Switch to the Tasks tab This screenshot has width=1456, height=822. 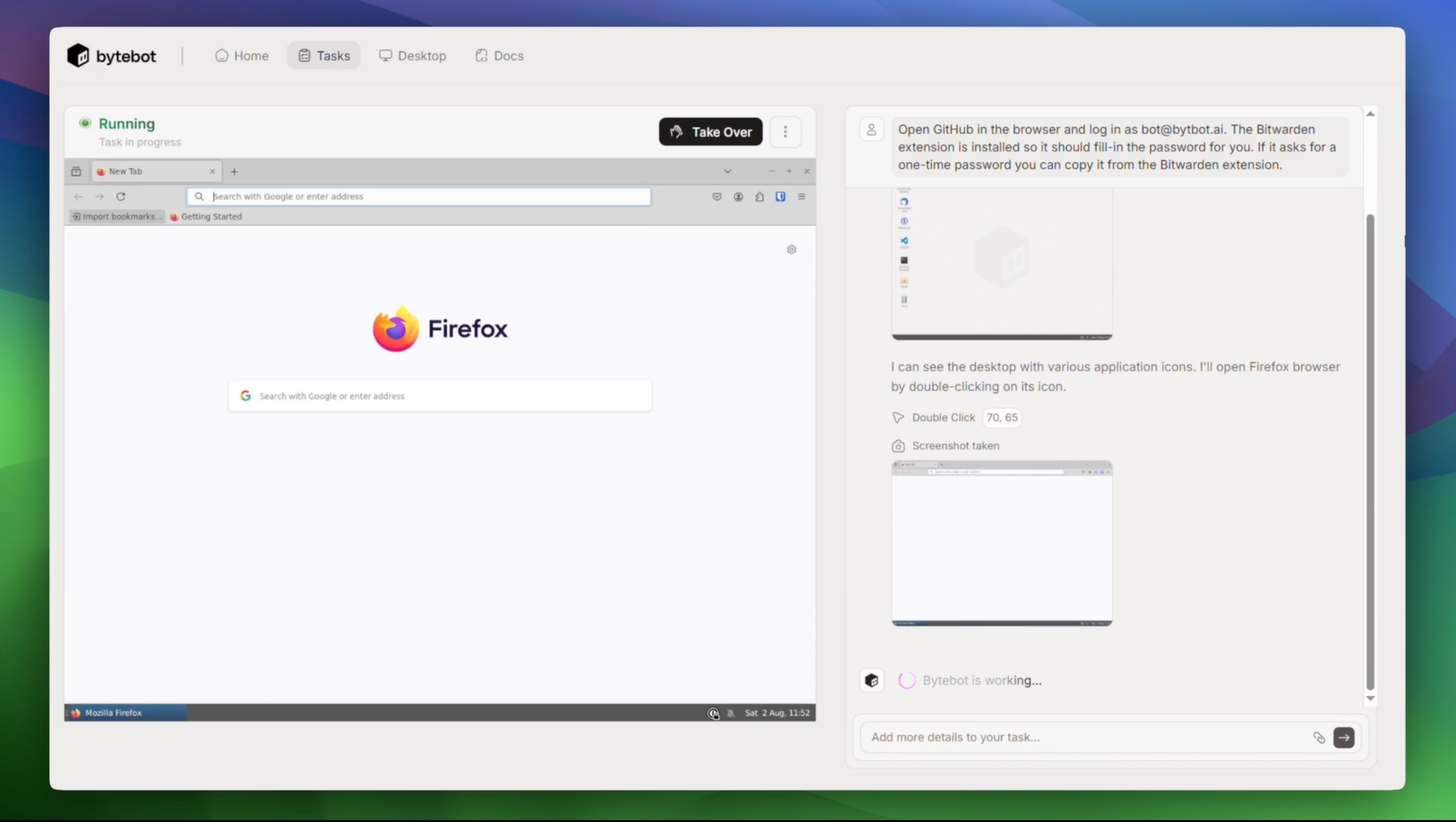coord(324,55)
